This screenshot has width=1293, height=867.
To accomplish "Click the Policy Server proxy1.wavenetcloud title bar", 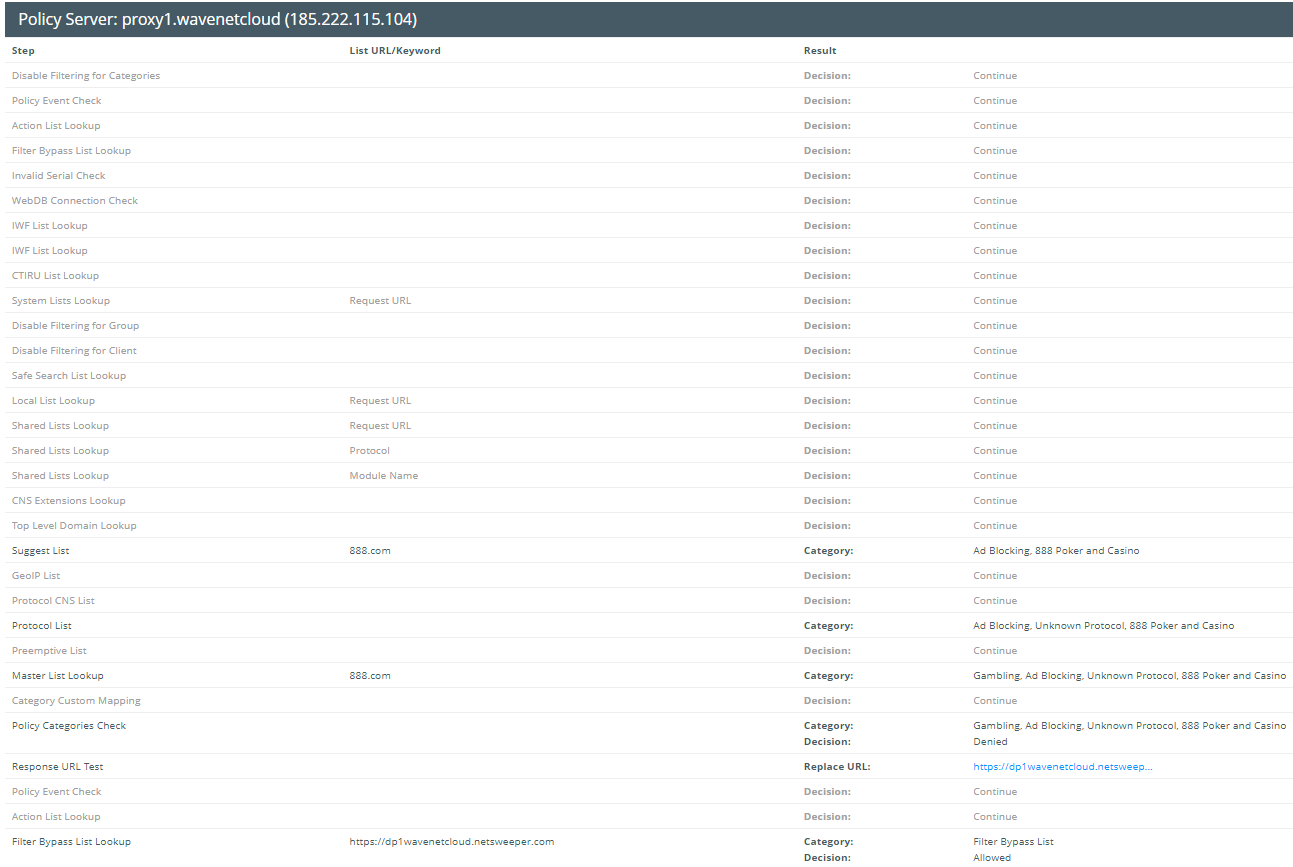I will (x=218, y=20).
